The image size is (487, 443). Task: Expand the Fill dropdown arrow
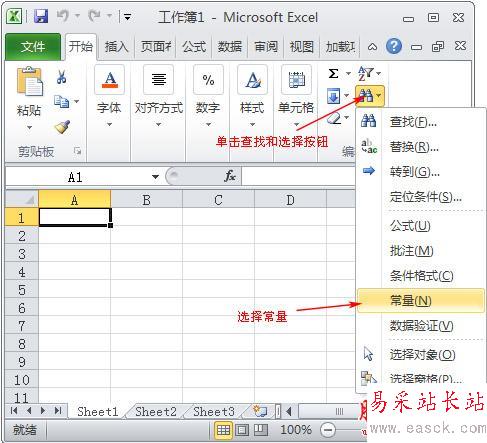(347, 96)
